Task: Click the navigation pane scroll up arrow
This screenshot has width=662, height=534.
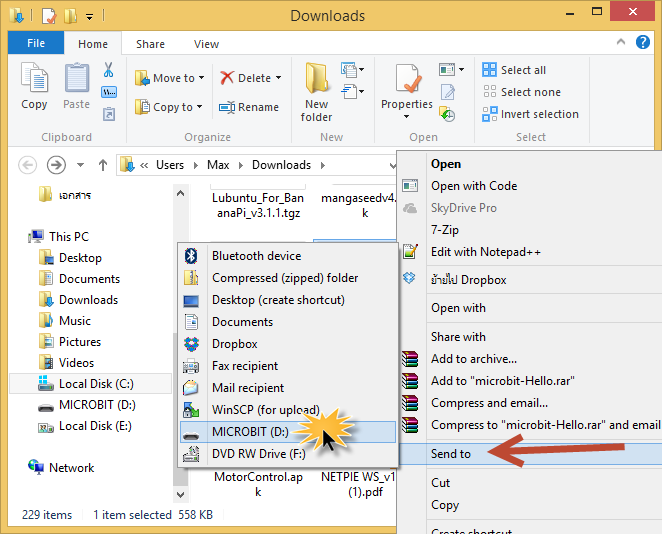Action: point(180,194)
